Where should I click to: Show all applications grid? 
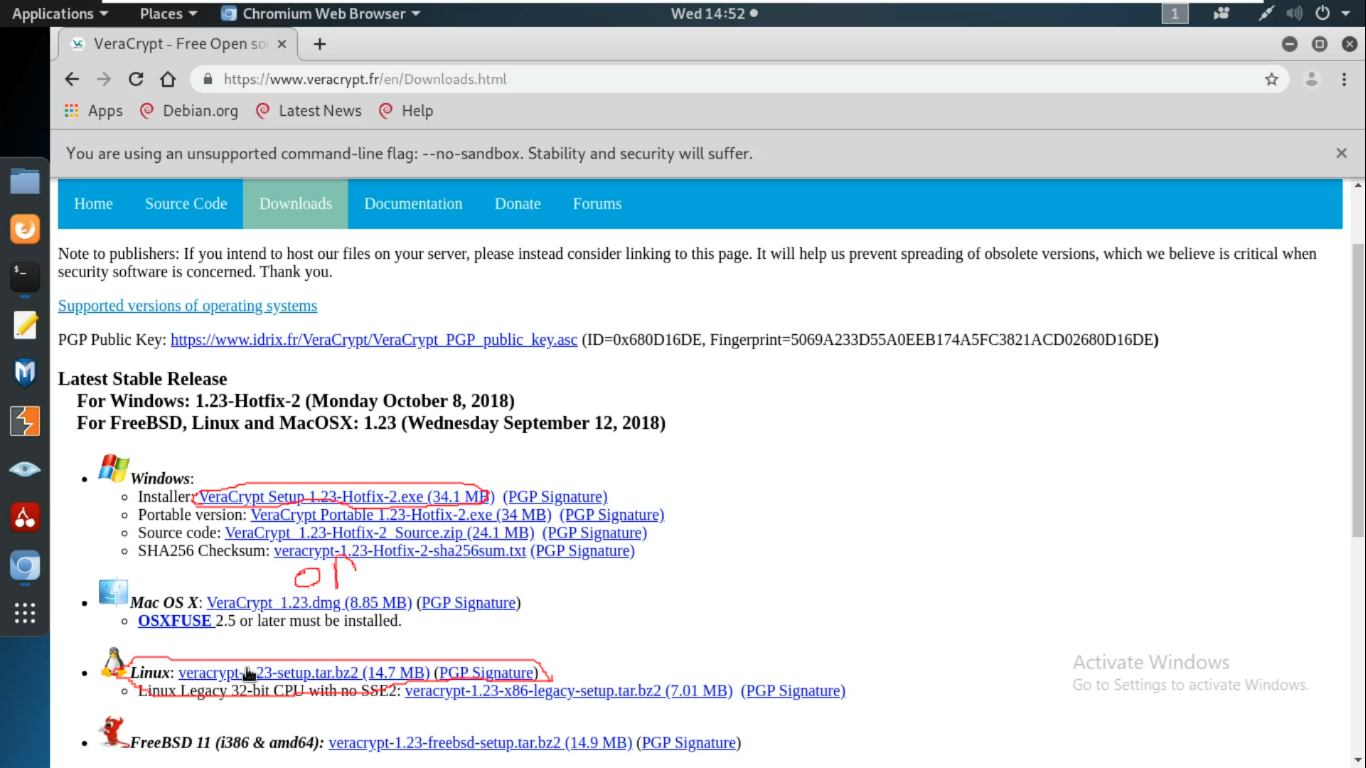point(25,613)
